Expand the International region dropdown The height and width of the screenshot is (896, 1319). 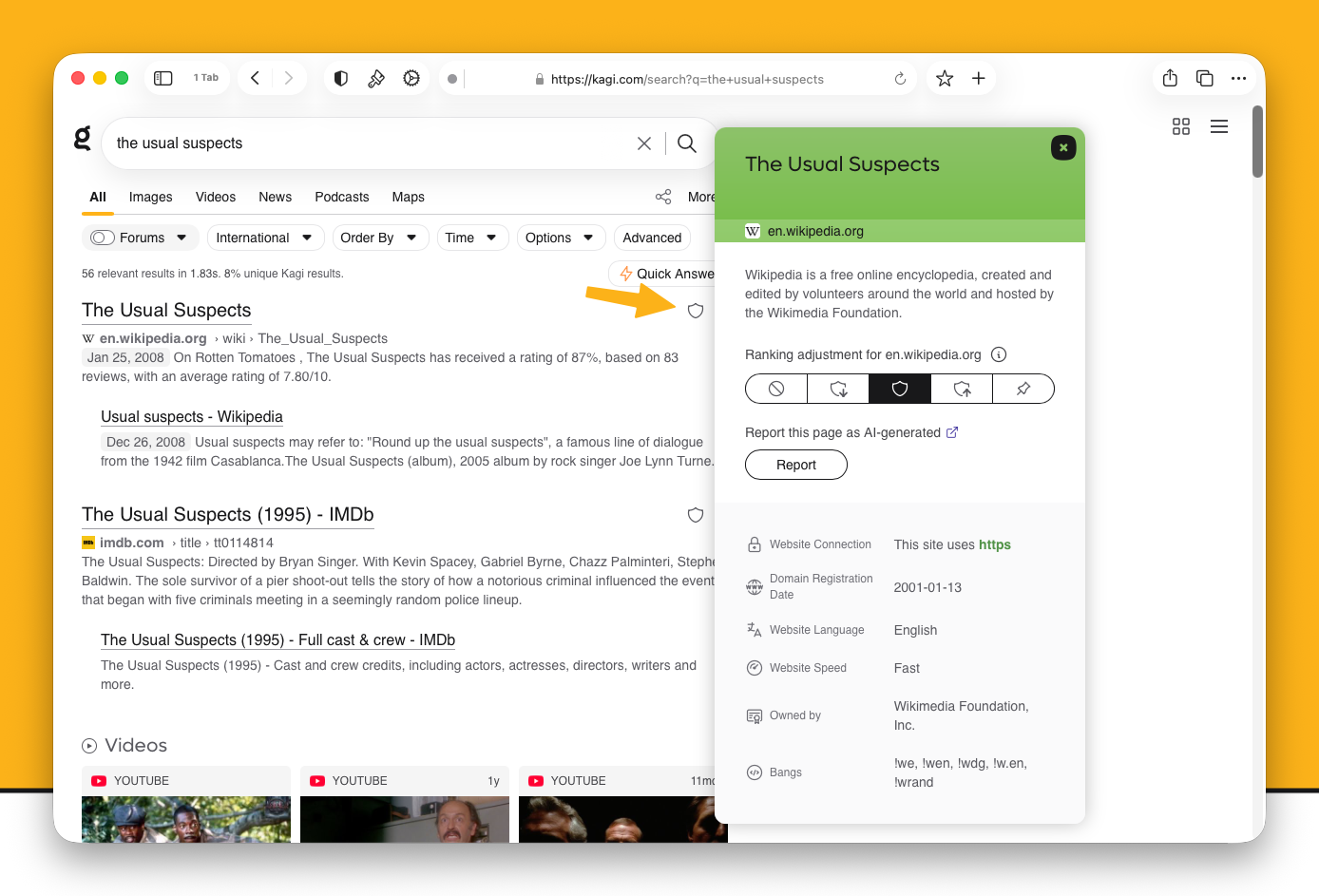265,238
